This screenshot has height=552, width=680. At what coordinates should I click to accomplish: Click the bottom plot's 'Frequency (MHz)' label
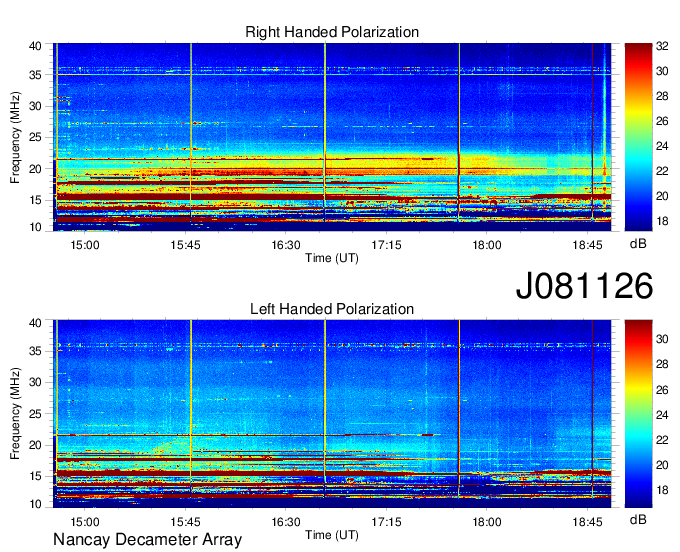(15, 414)
